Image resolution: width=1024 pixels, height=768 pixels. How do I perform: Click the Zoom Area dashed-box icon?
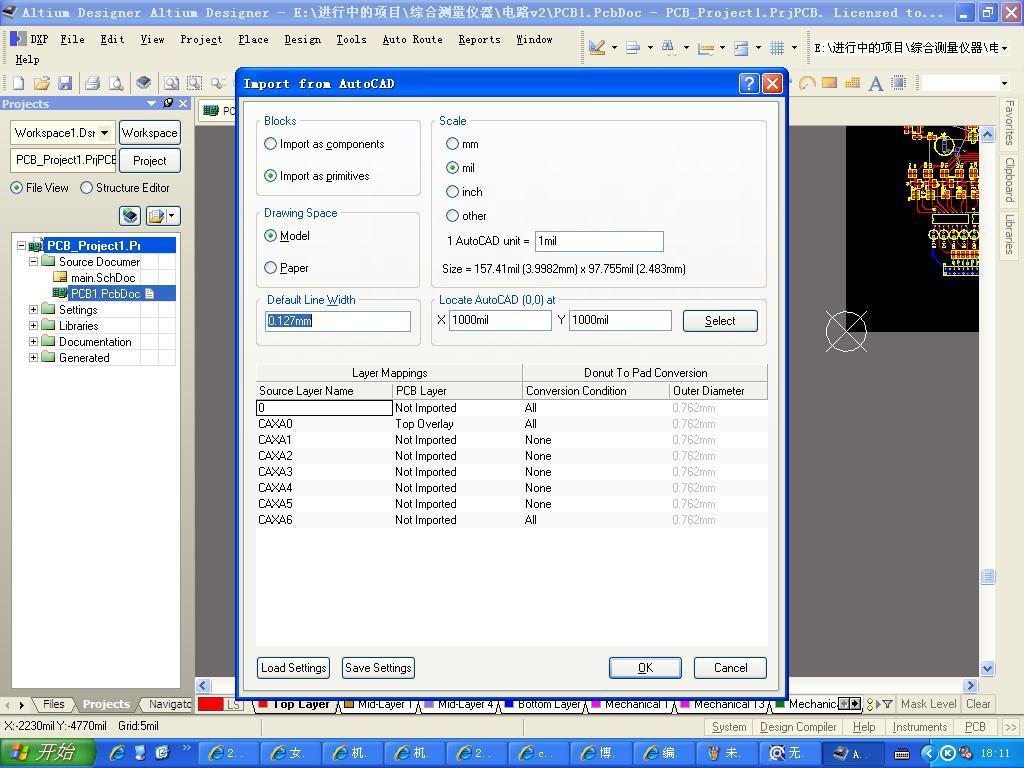pos(195,83)
